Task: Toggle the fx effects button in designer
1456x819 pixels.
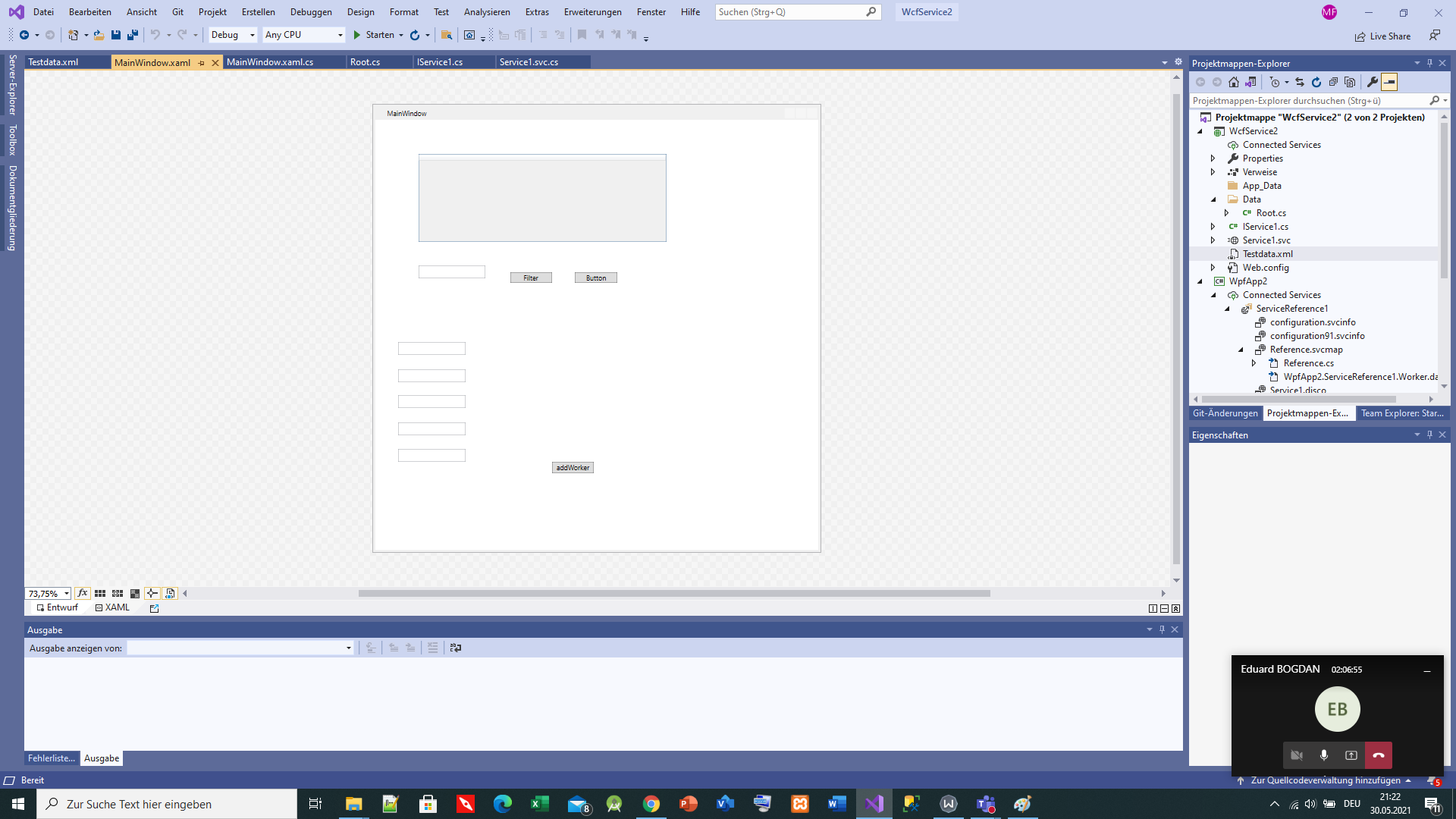Action: pyautogui.click(x=83, y=593)
